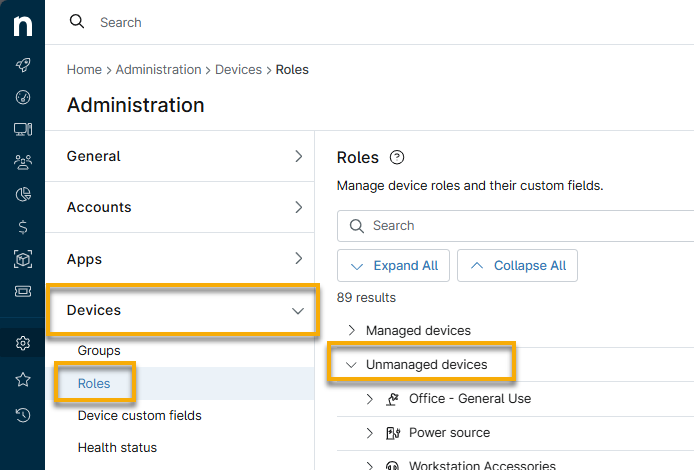Focus the Roles search input
Viewport: 694px width, 470px height.
(x=515, y=226)
